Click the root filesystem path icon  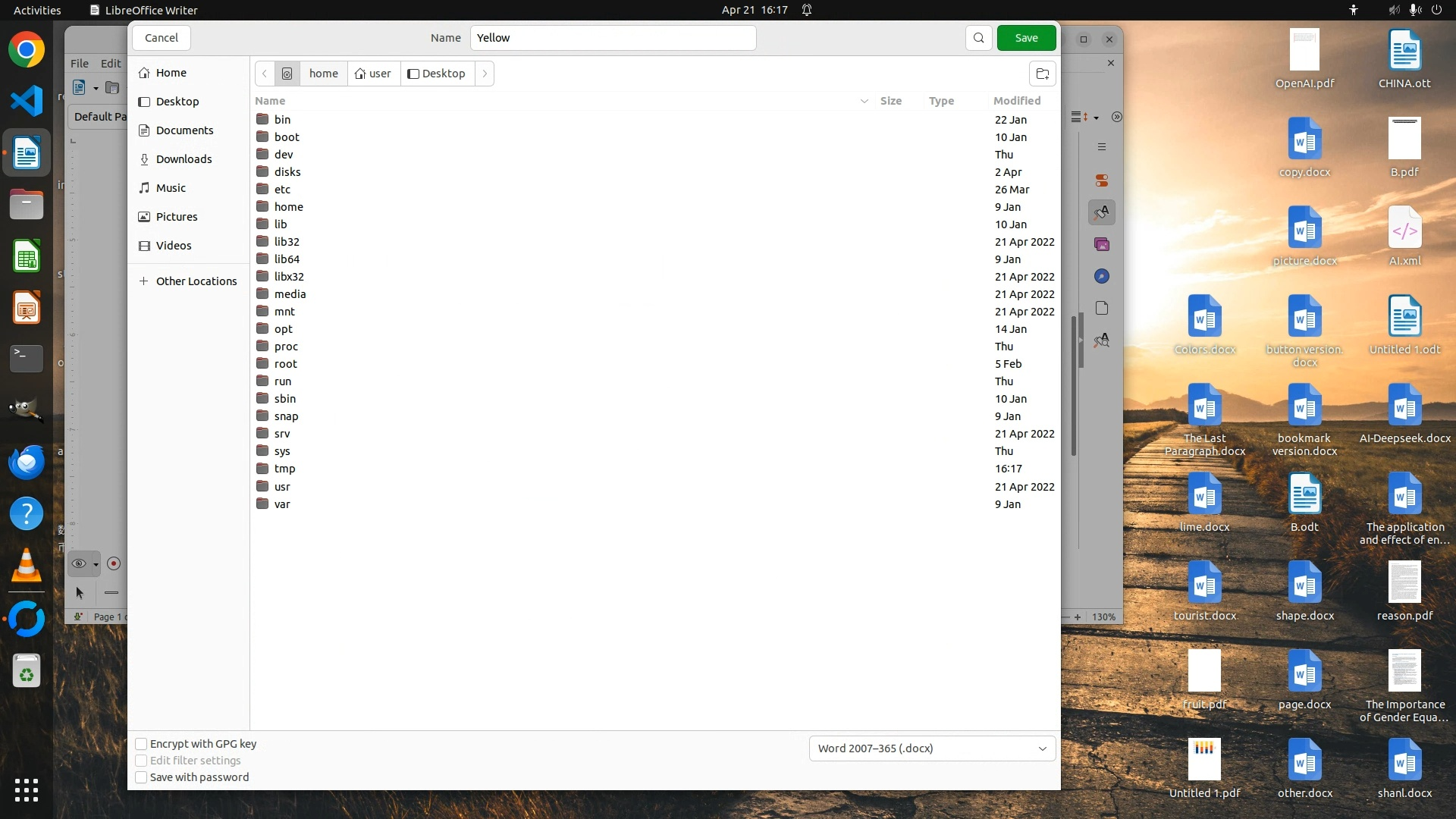pos(287,74)
